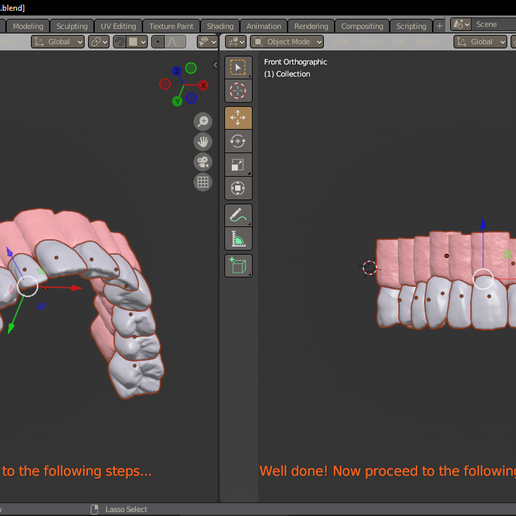
Task: Switch to the Sculpting workspace tab
Action: point(72,26)
